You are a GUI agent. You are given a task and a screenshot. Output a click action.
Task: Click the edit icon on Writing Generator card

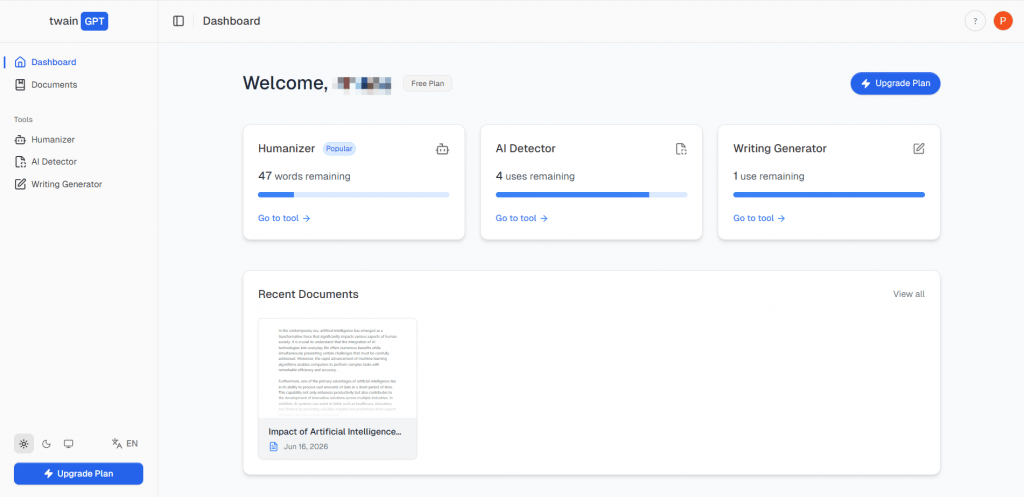pyautogui.click(x=919, y=149)
